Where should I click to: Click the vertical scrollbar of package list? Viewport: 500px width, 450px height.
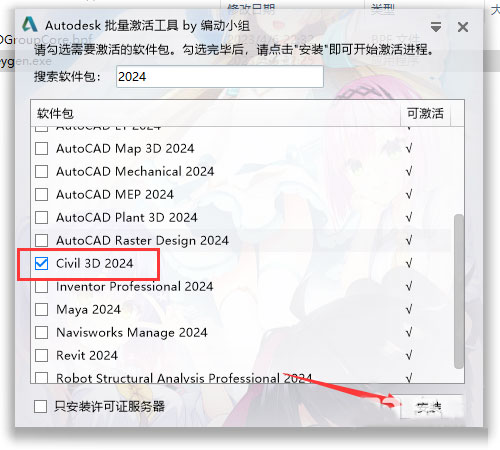pos(459,291)
